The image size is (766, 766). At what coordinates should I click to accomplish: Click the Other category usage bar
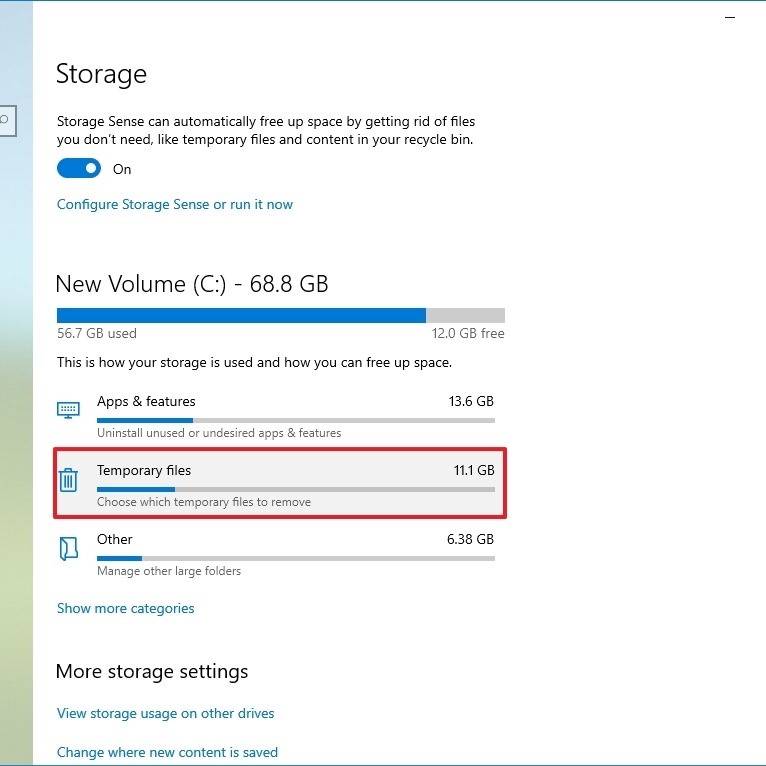point(296,558)
